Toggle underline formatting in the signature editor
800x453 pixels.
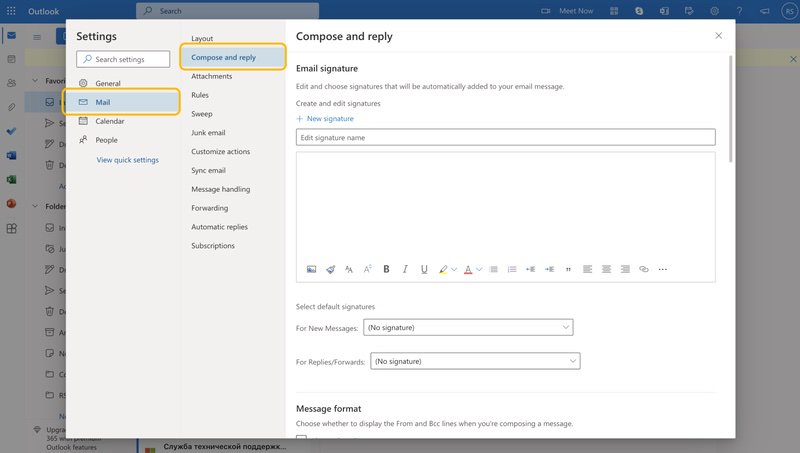click(424, 269)
